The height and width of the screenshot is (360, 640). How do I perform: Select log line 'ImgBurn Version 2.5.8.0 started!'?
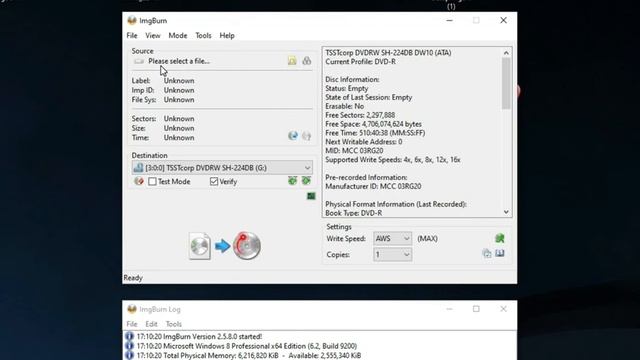point(199,337)
